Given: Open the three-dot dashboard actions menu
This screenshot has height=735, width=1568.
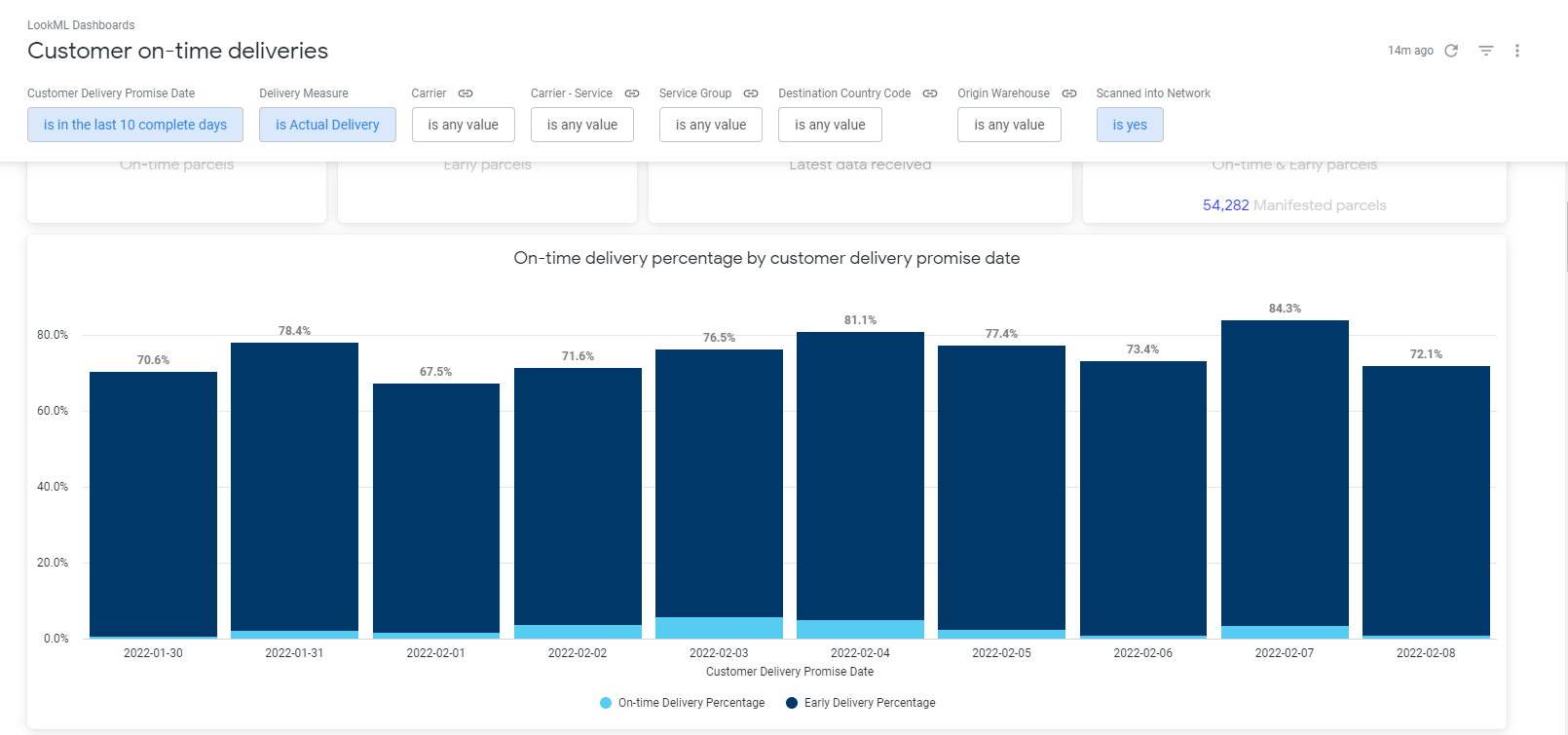Looking at the screenshot, I should (1516, 51).
